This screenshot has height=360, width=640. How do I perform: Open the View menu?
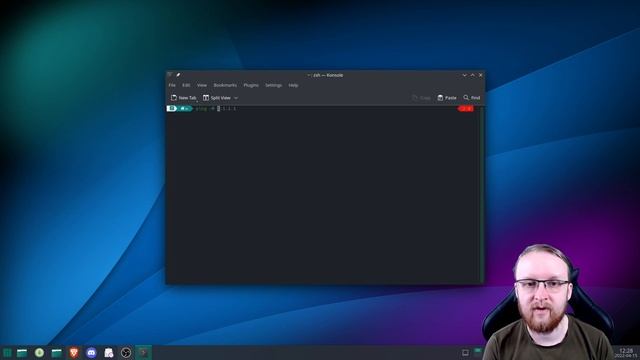point(202,85)
